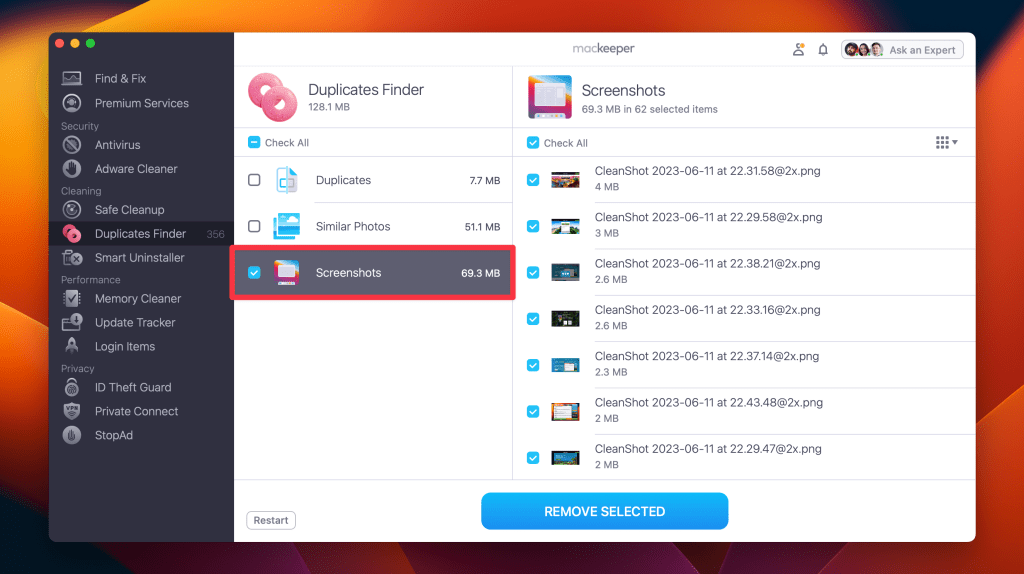Screen dimensions: 1024x574
Task: Check the Duplicates category checkbox
Action: tap(254, 180)
